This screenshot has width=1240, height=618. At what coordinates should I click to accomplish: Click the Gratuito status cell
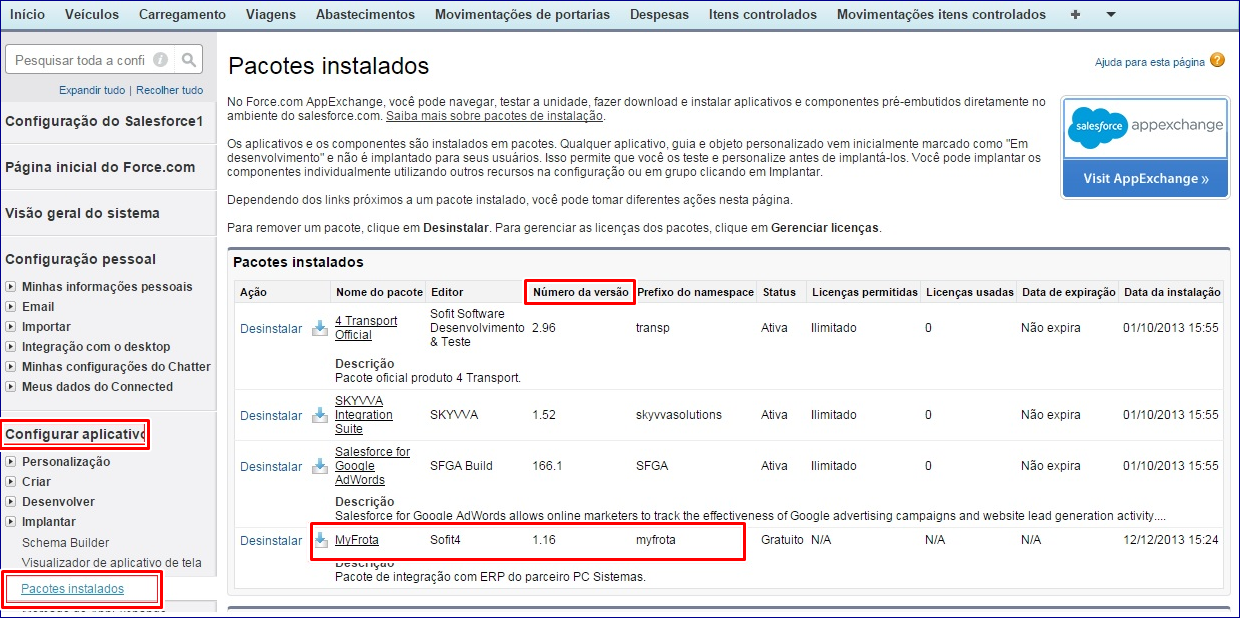point(782,540)
